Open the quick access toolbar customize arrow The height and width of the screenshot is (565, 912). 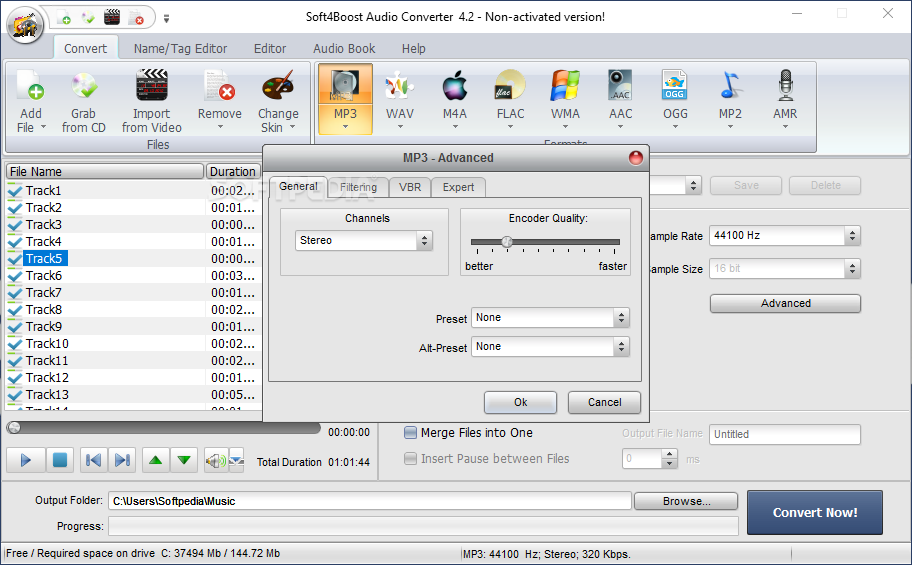166,19
